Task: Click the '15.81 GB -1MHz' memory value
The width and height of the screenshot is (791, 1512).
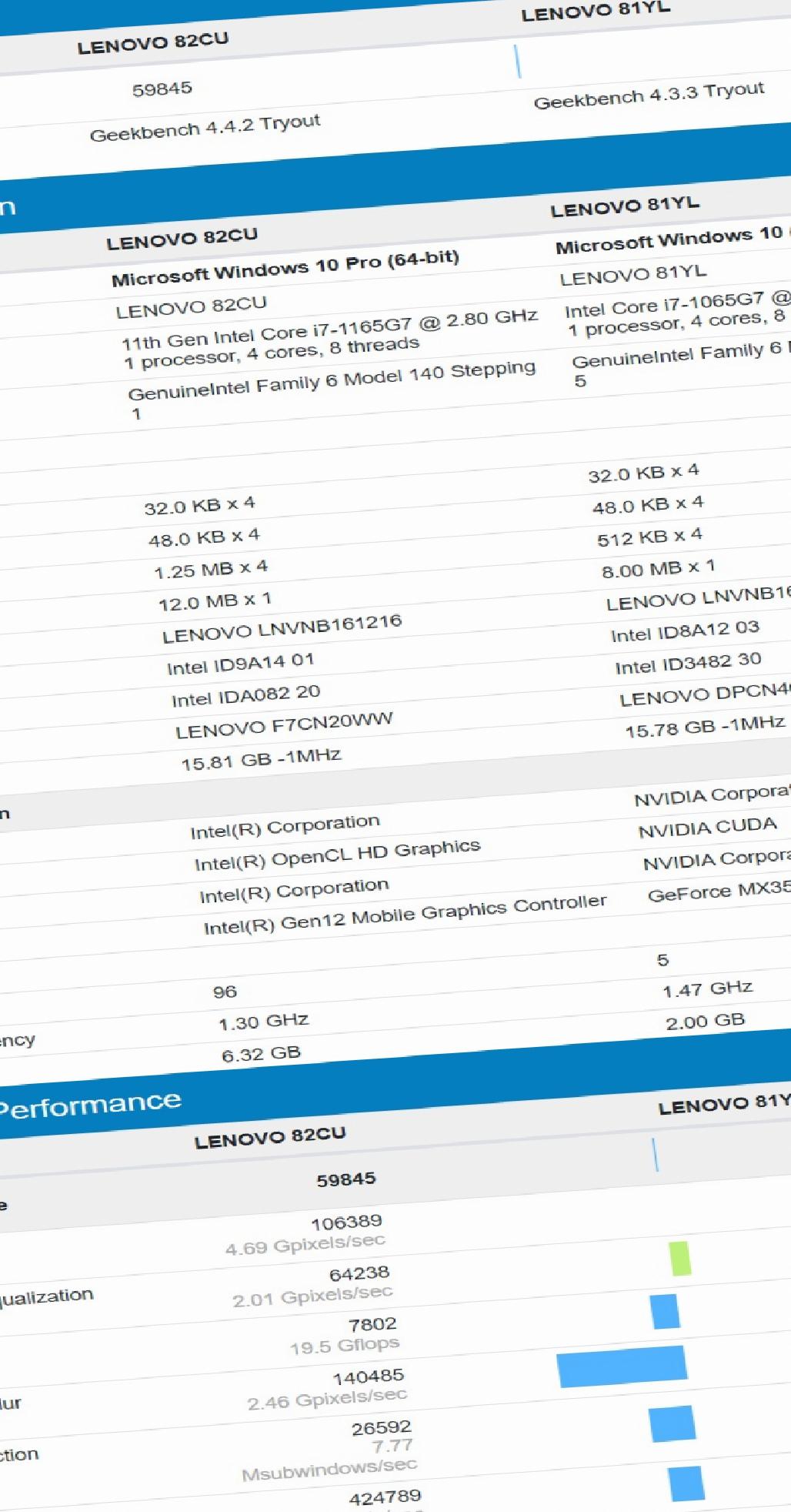Action: click(261, 760)
